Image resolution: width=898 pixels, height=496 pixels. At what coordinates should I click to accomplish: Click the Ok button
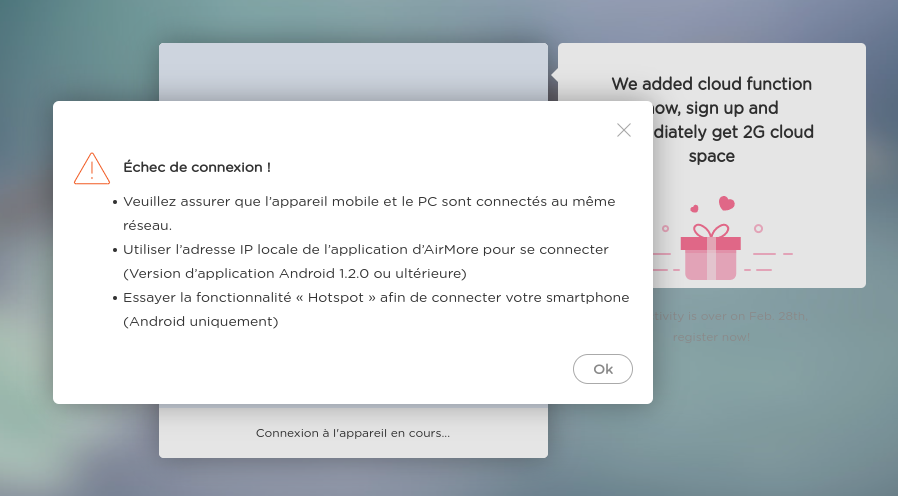coord(603,369)
